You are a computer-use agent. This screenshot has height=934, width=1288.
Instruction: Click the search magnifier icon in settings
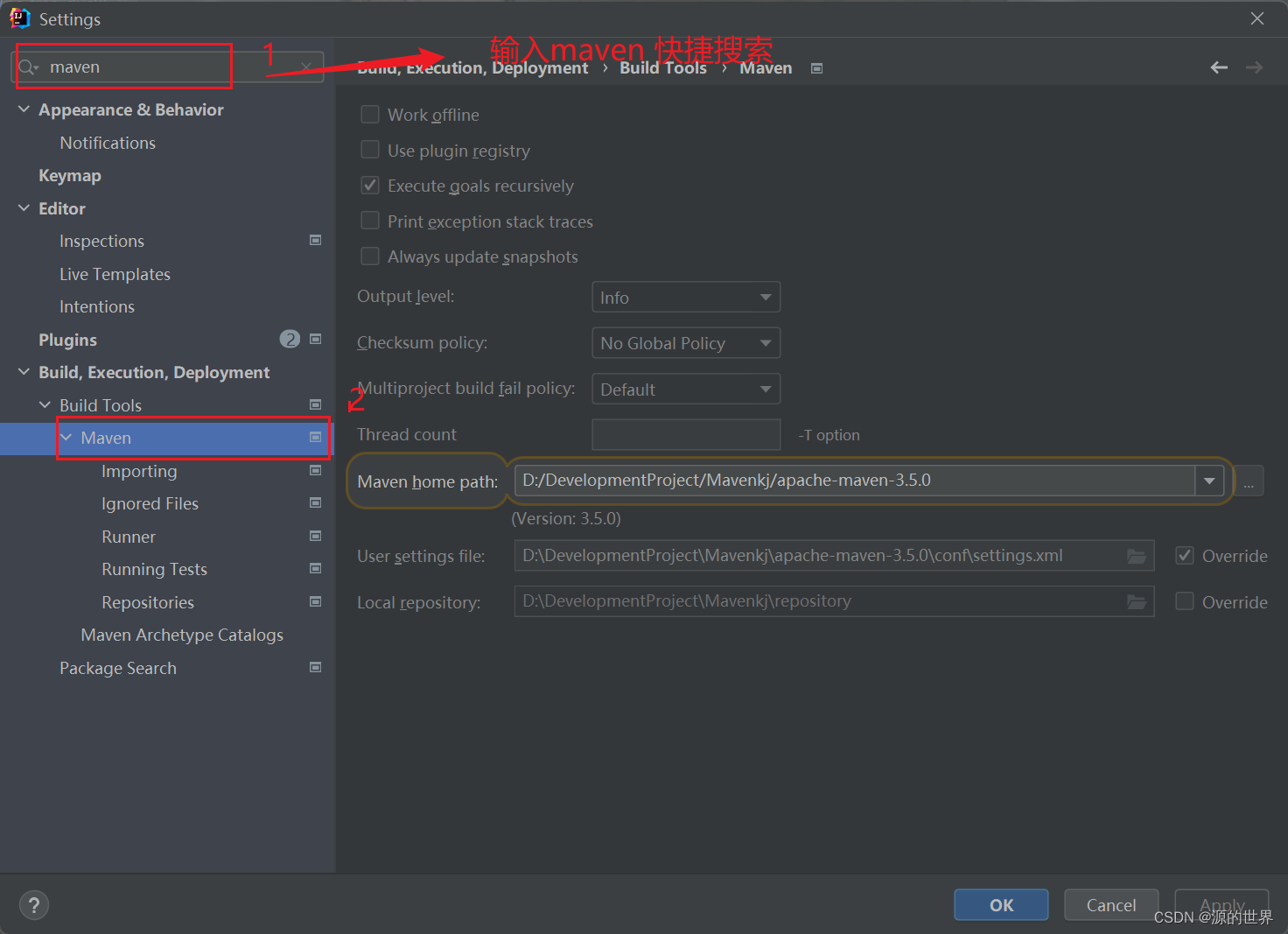coord(28,67)
